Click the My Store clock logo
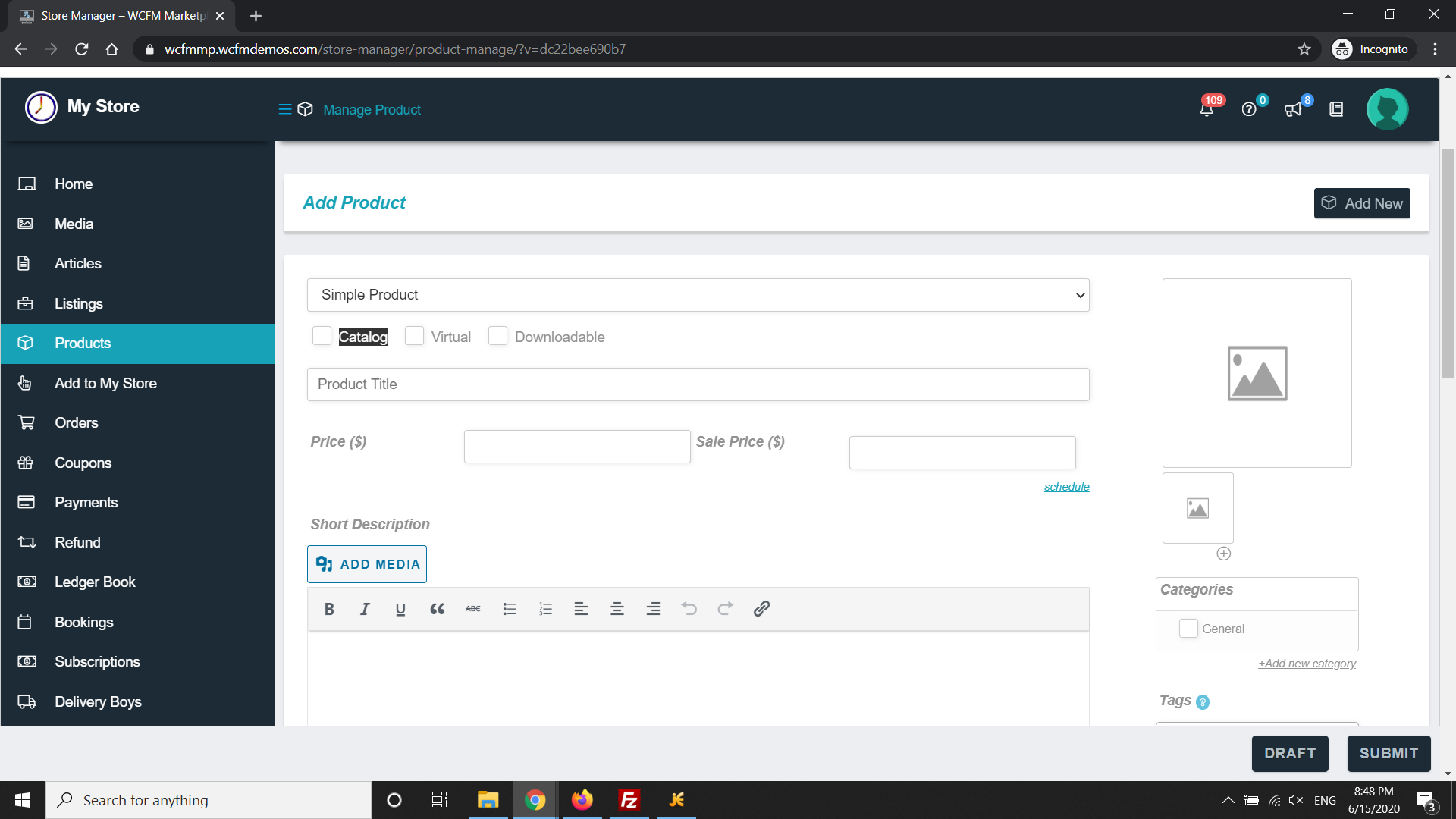 tap(41, 107)
